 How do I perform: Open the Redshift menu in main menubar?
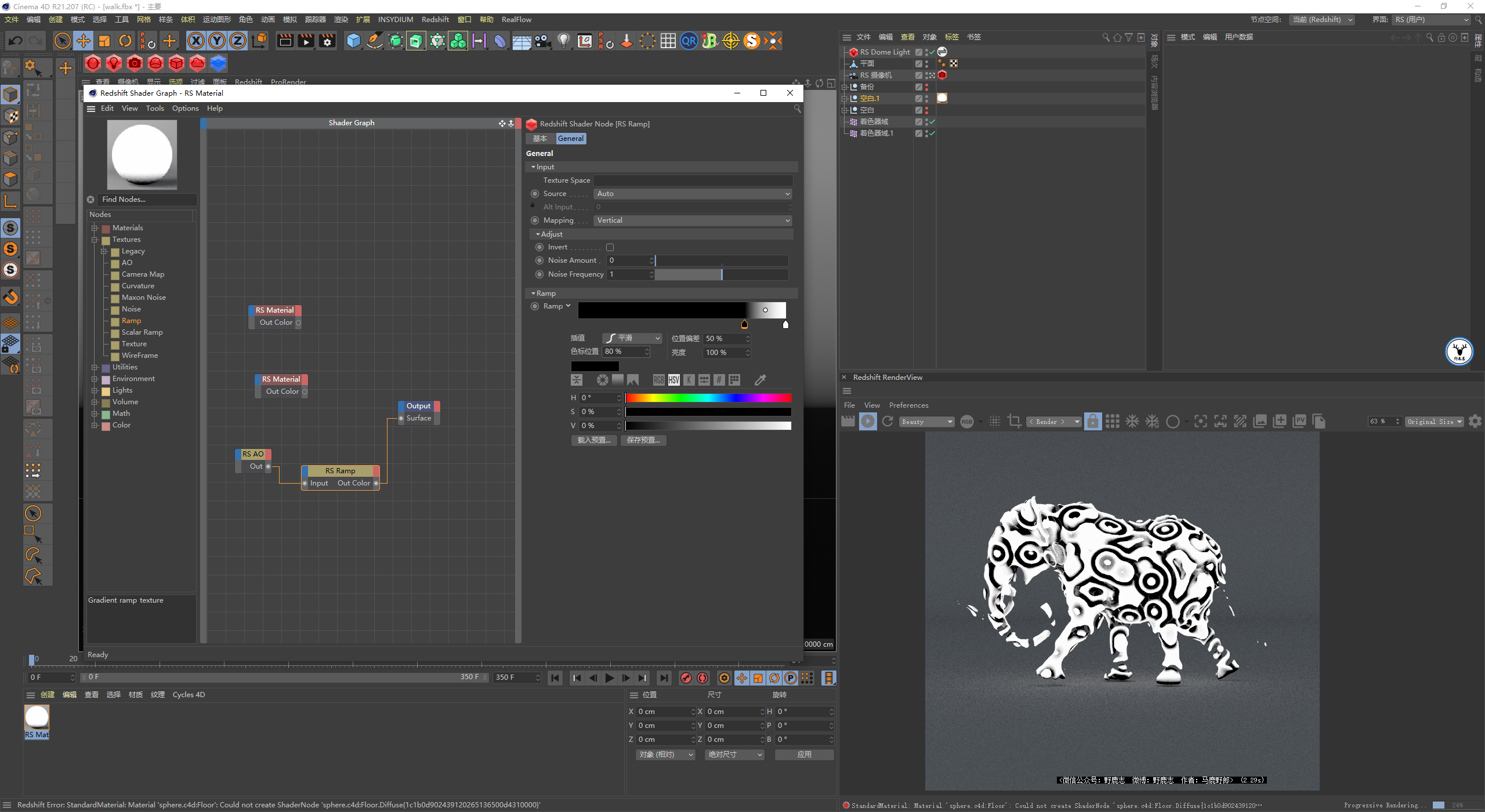[x=435, y=19]
